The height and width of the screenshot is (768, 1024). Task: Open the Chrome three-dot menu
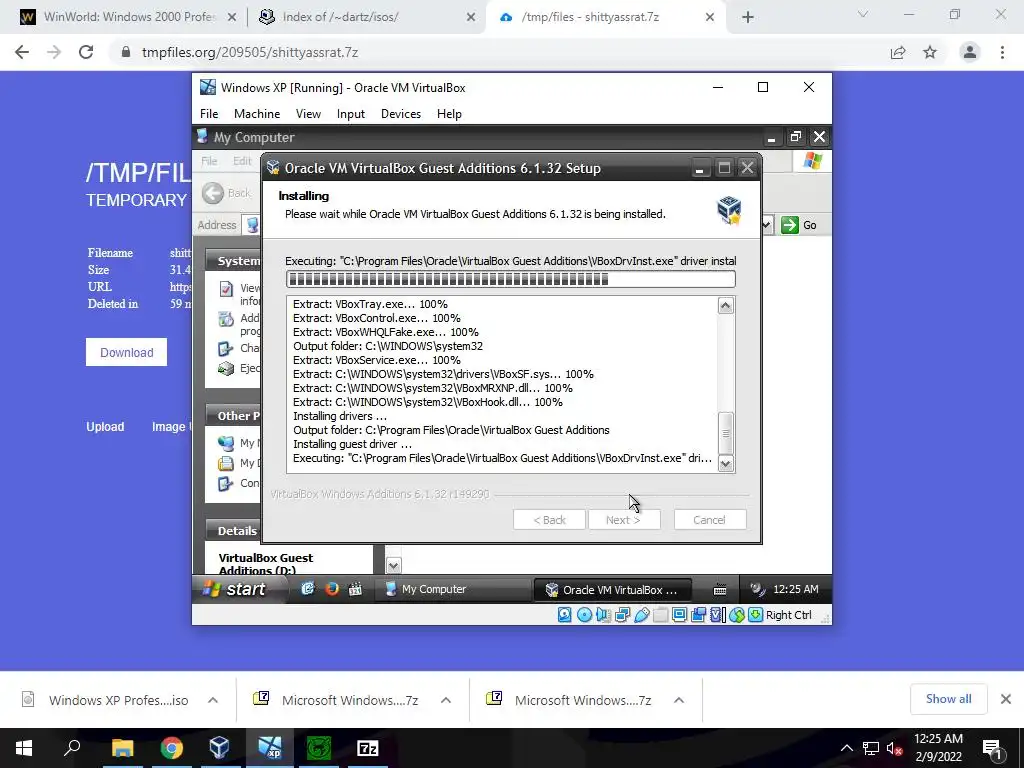[x=1002, y=52]
